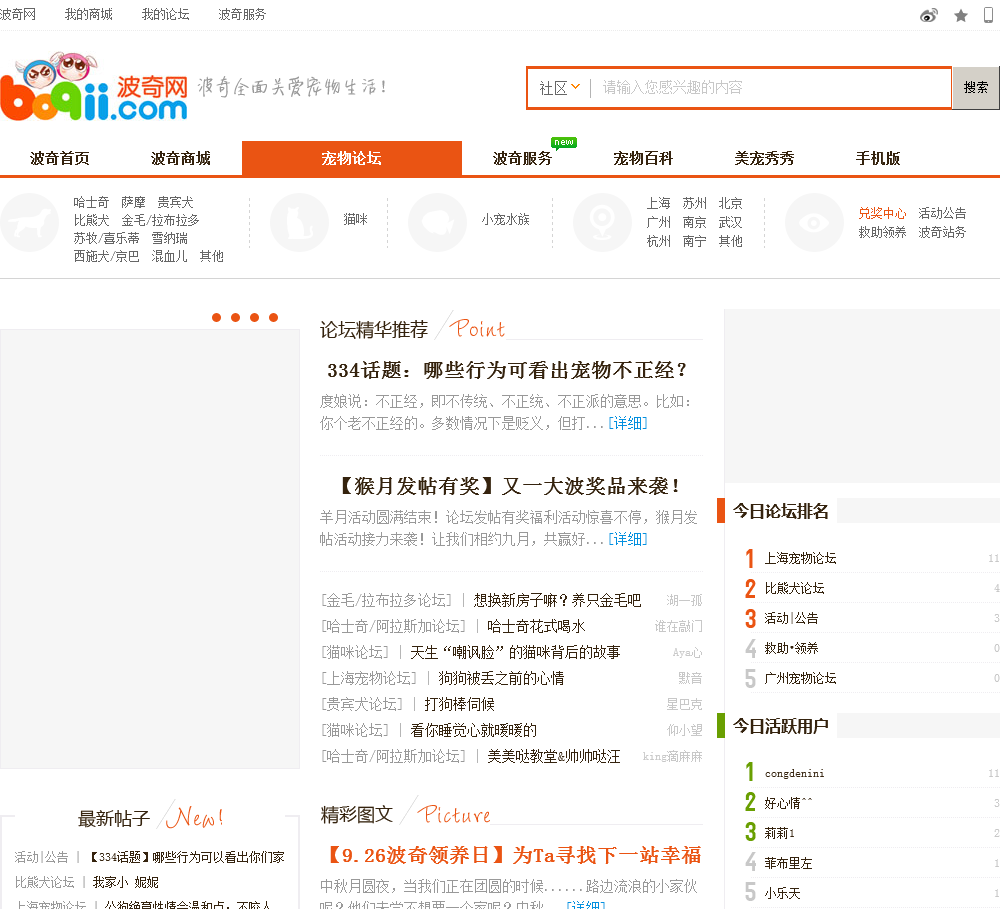Open the 活动公告 link

point(942,213)
